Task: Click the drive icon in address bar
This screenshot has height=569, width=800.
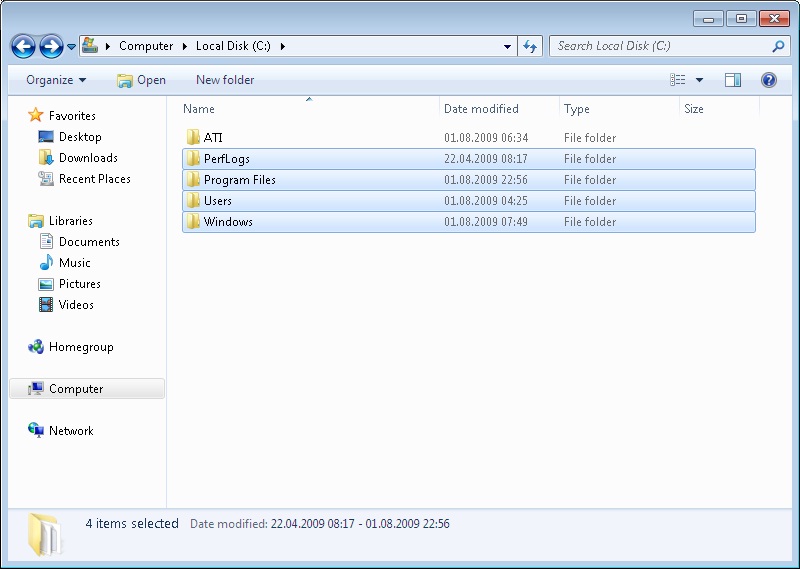Action: pyautogui.click(x=90, y=45)
